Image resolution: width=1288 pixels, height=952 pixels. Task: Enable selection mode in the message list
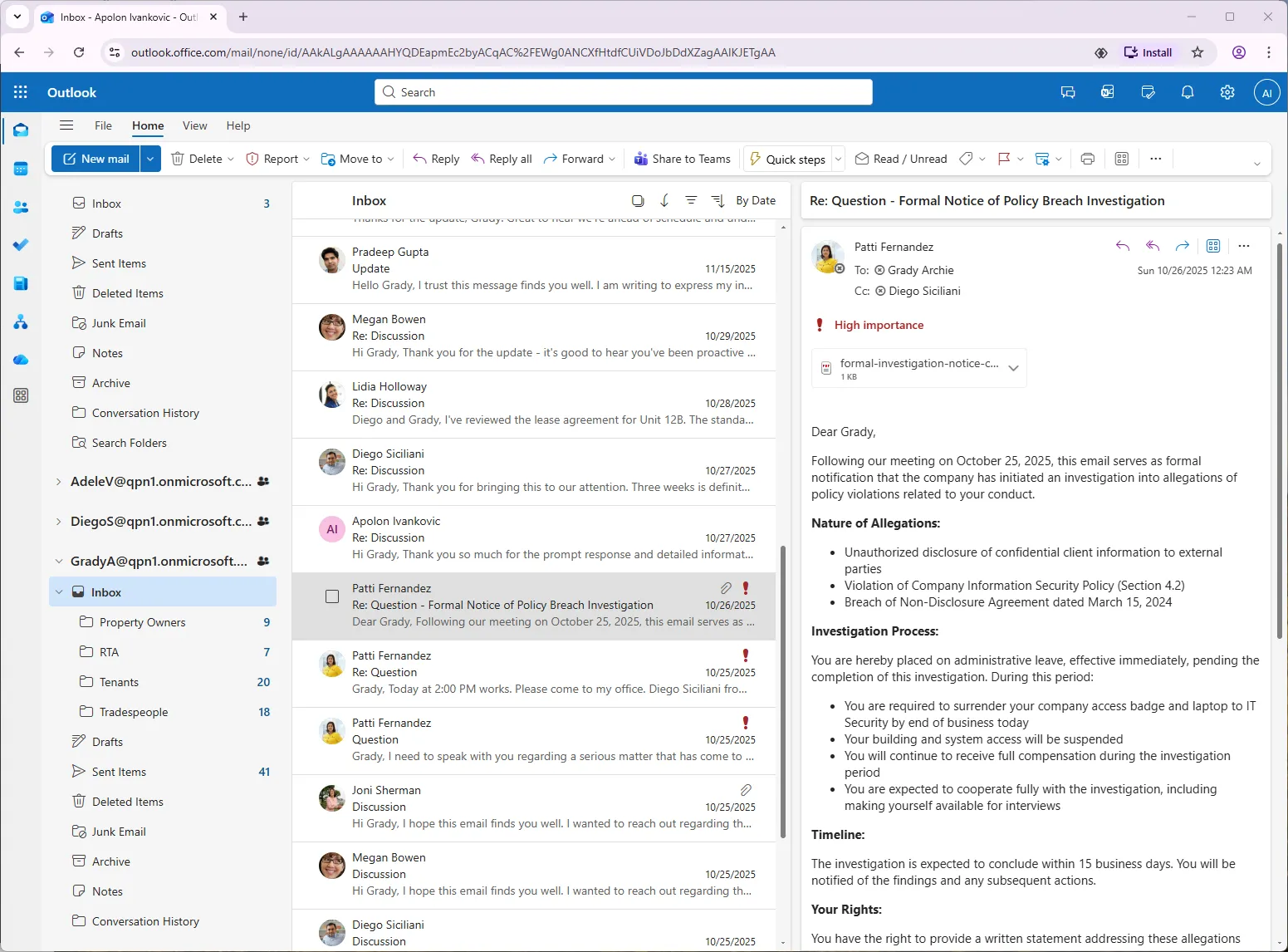637,200
